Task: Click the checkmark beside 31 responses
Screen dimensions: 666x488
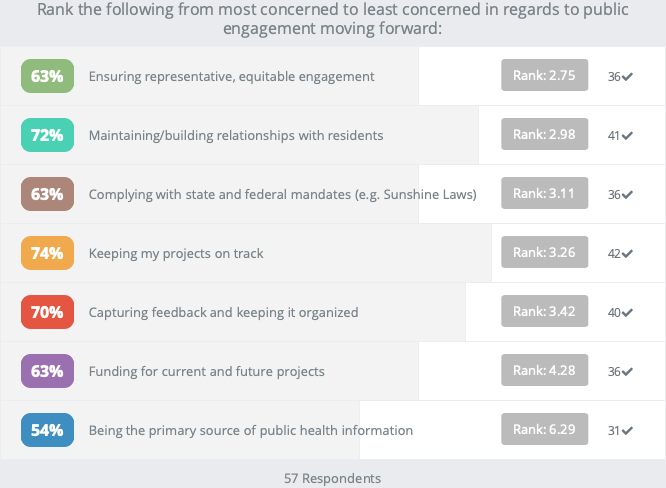Action: click(627, 431)
